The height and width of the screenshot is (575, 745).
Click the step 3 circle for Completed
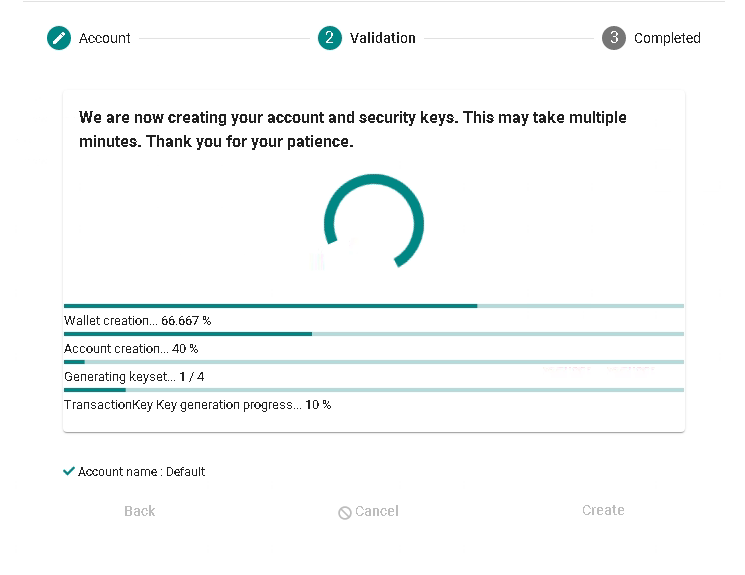[614, 38]
